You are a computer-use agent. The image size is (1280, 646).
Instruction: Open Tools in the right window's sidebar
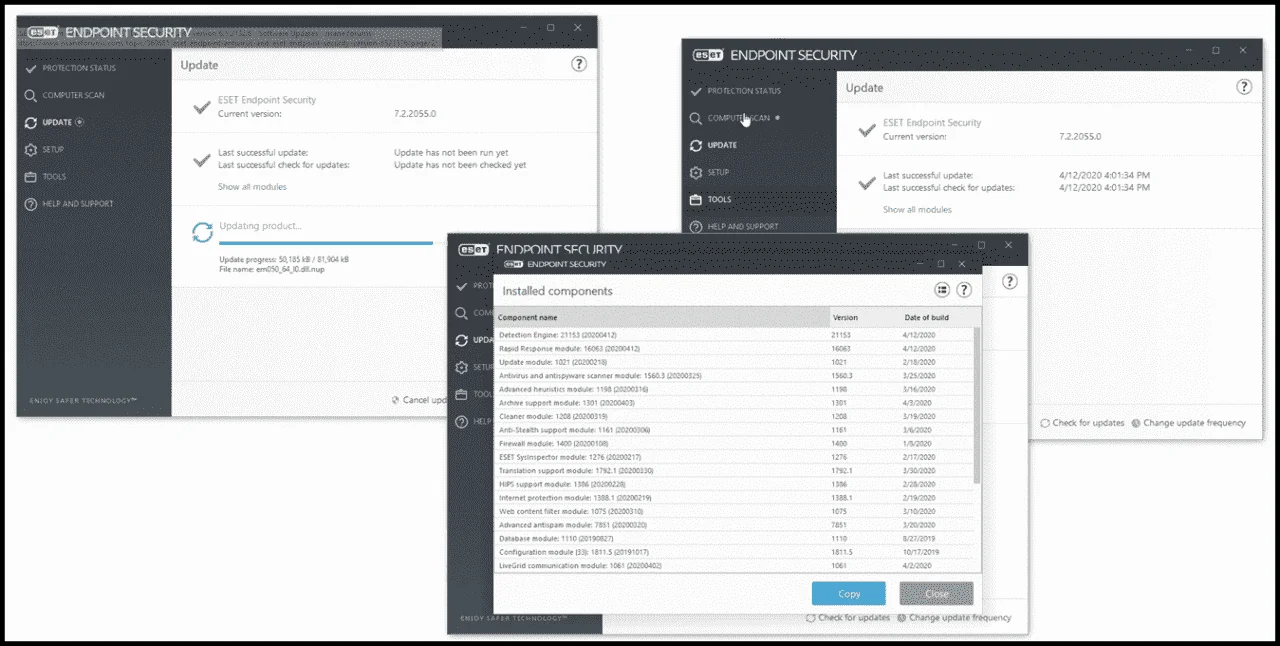coord(719,199)
